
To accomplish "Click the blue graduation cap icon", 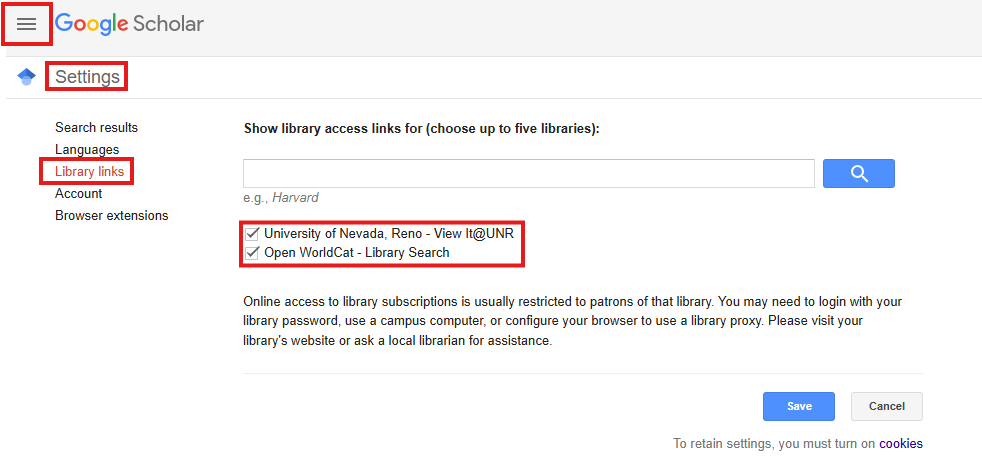I will pyautogui.click(x=26, y=76).
